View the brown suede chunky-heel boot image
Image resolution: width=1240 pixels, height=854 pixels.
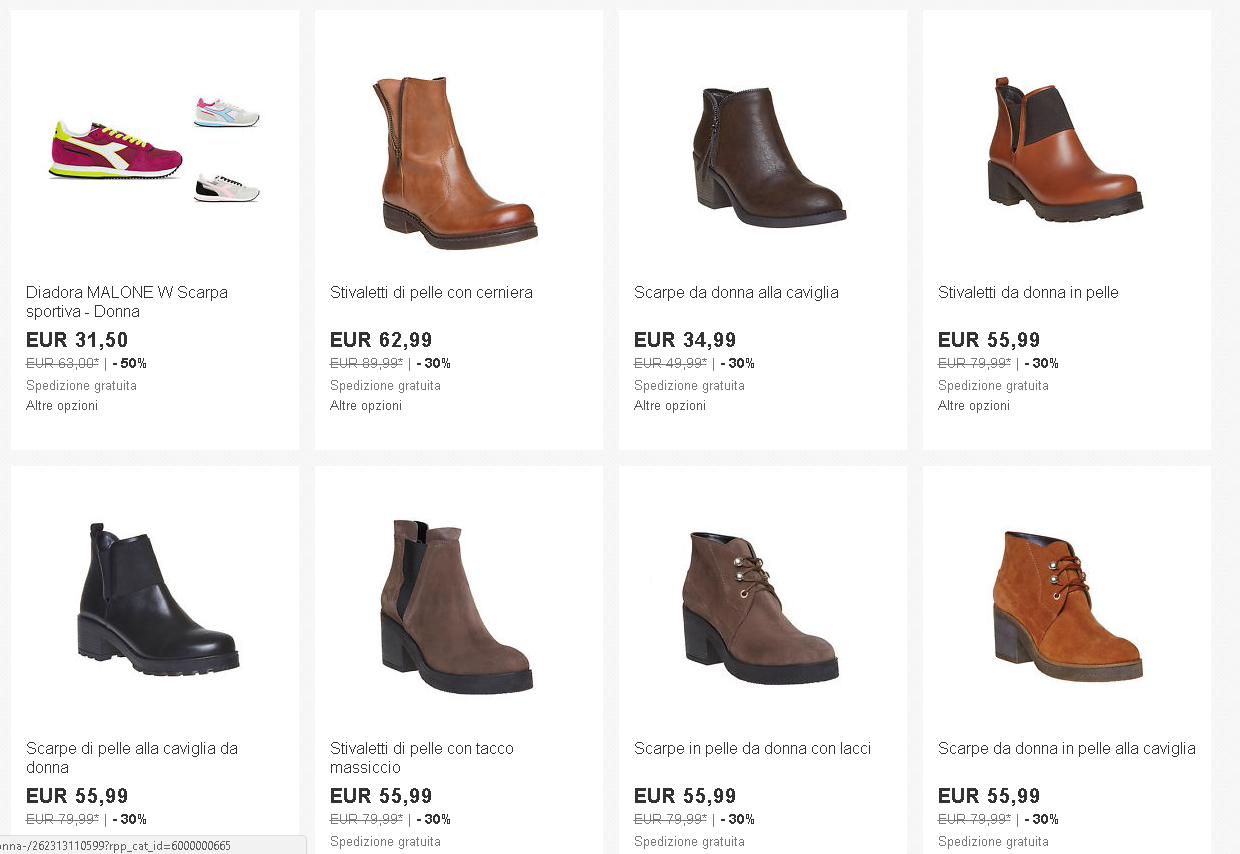(x=456, y=606)
